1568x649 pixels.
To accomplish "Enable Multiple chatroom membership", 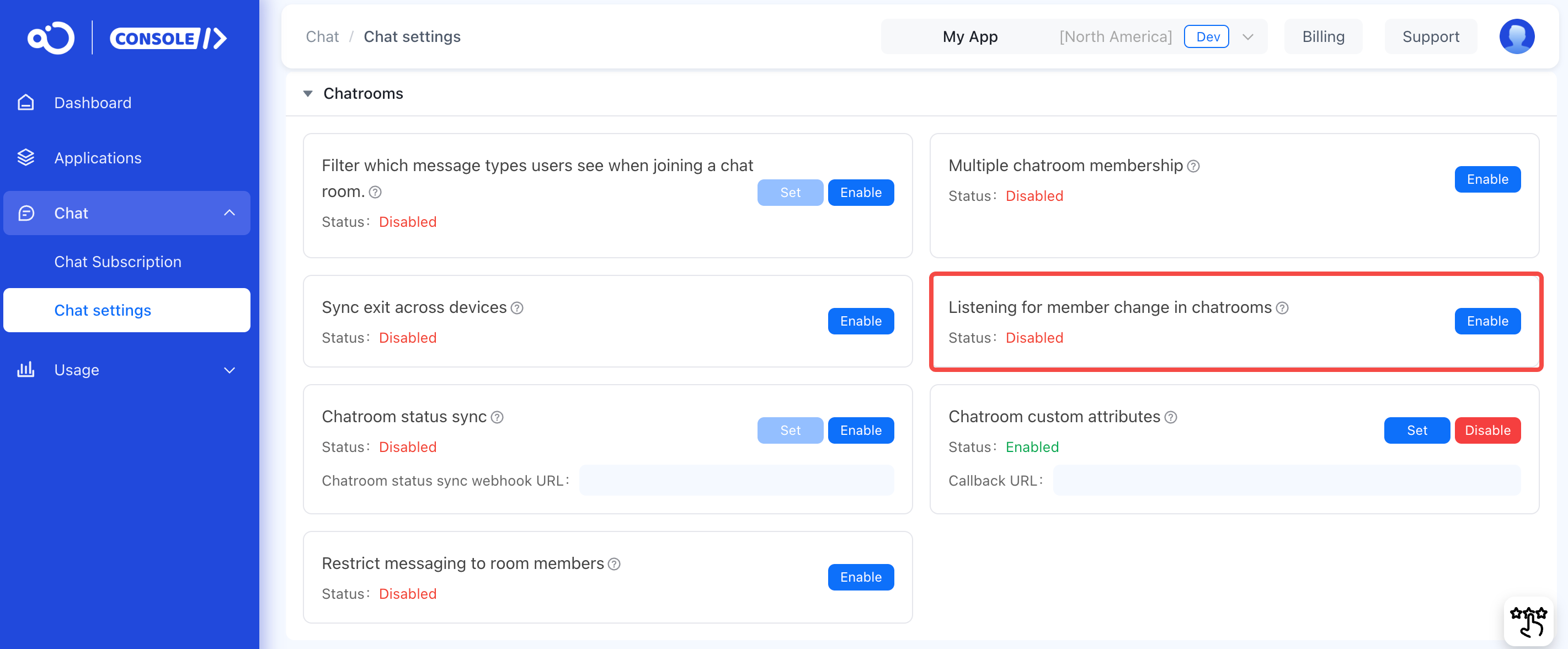I will pos(1487,179).
